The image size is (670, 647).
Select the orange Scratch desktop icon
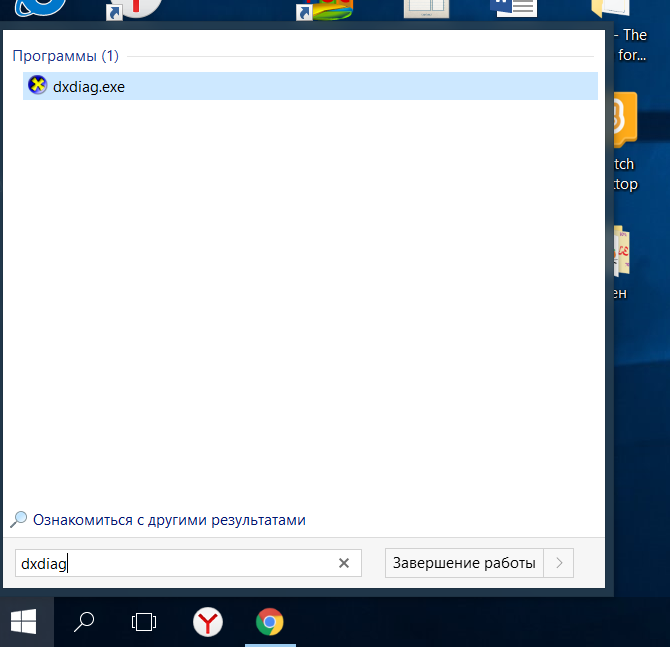(x=625, y=120)
